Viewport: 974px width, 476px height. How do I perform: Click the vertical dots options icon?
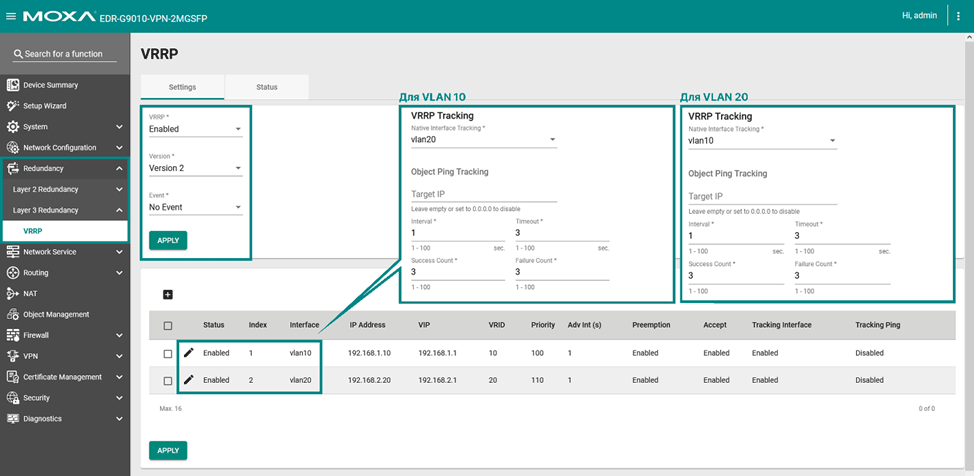(x=958, y=16)
